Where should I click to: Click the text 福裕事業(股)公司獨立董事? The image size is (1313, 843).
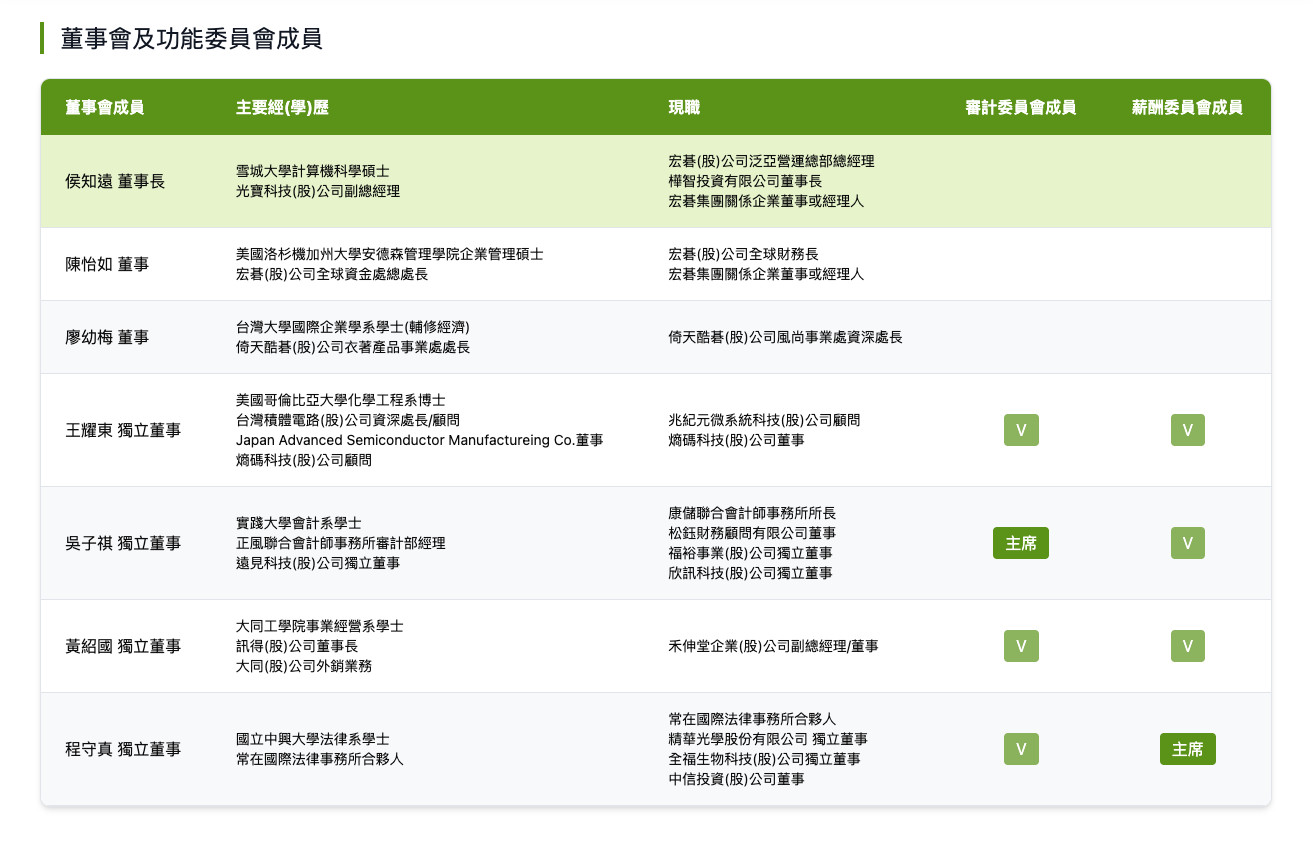(750, 553)
